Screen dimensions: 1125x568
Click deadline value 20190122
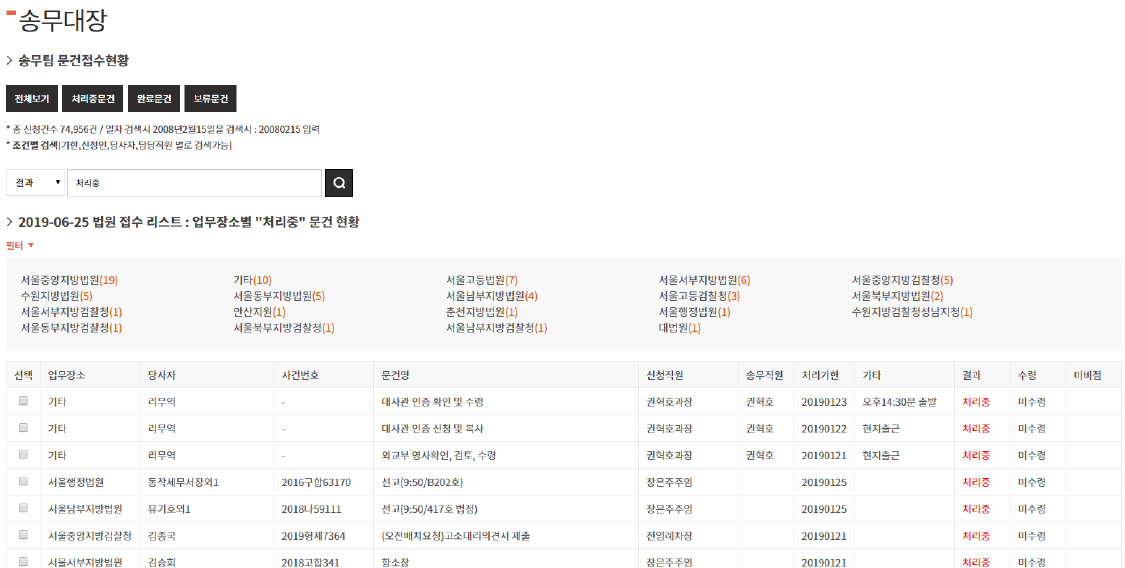pyautogui.click(x=824, y=429)
